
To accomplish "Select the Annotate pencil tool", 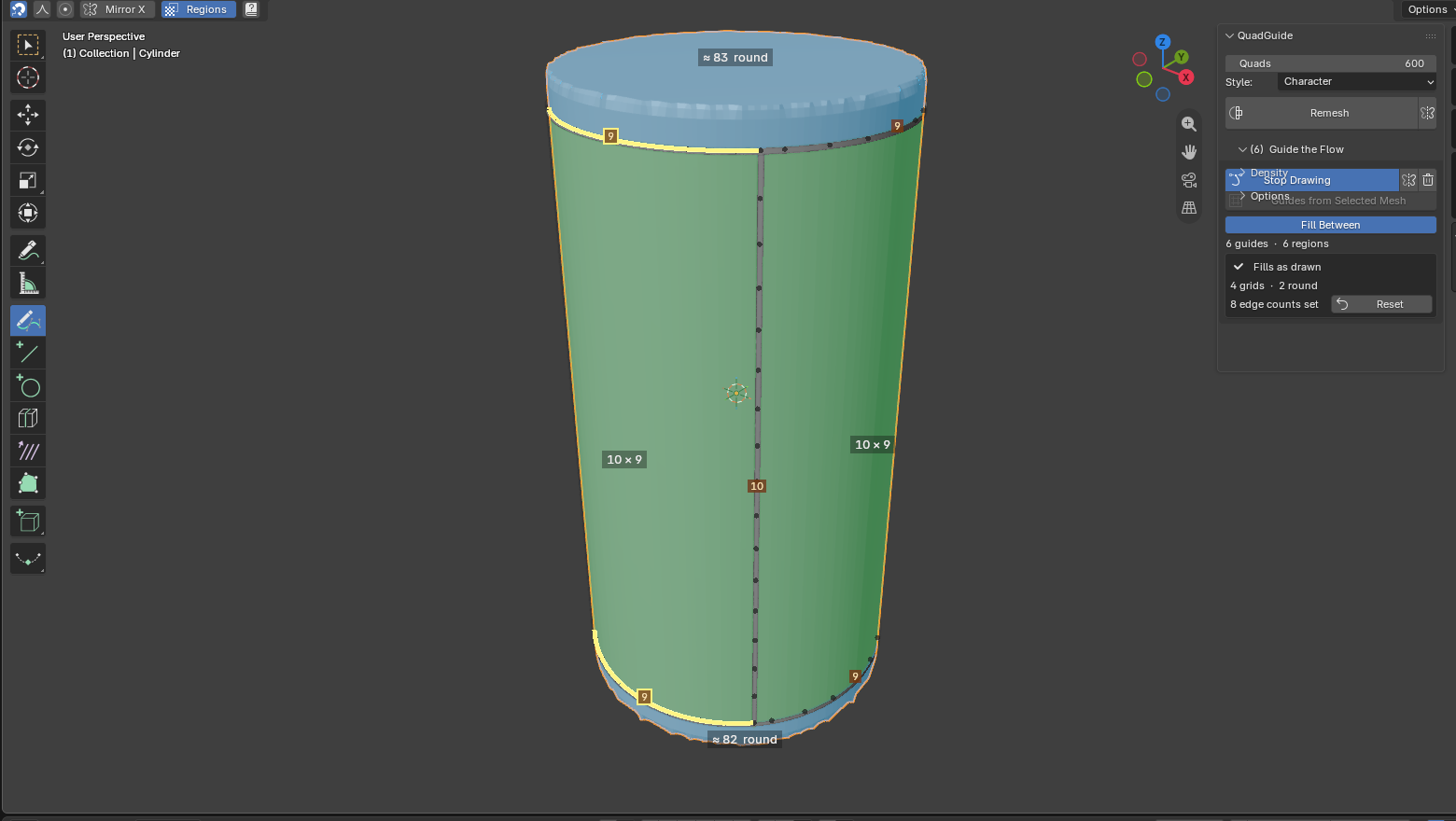I will [28, 250].
